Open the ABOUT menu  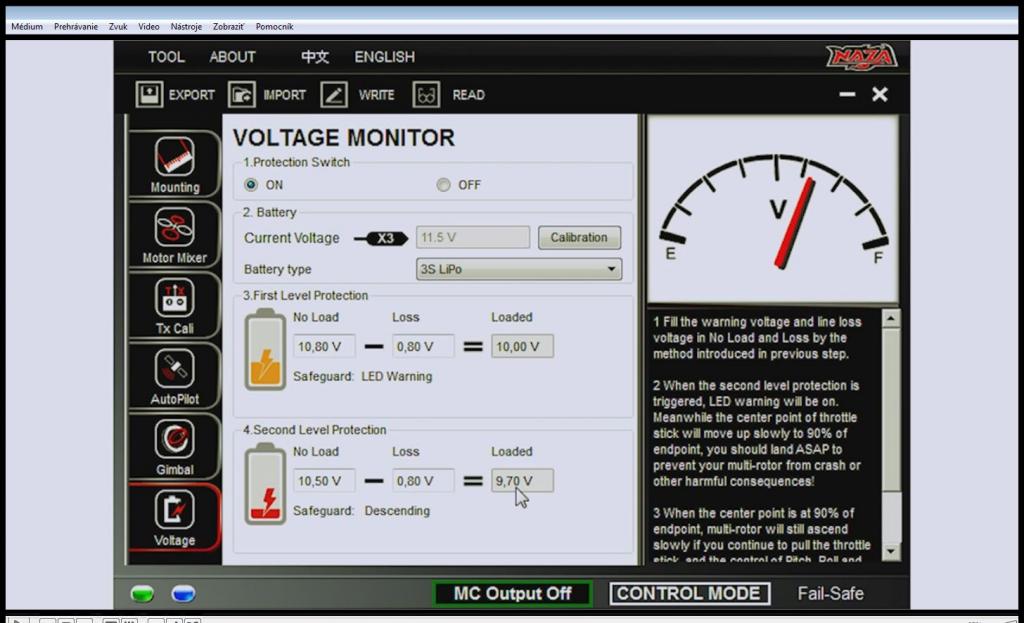coord(232,57)
